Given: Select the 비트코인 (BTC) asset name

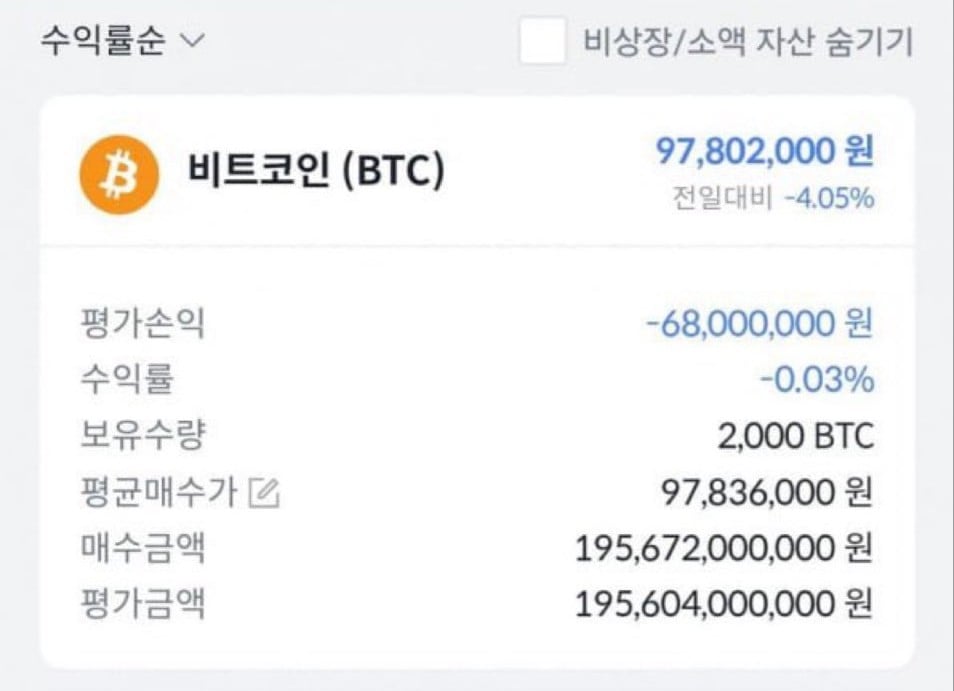Looking at the screenshot, I should (x=316, y=173).
